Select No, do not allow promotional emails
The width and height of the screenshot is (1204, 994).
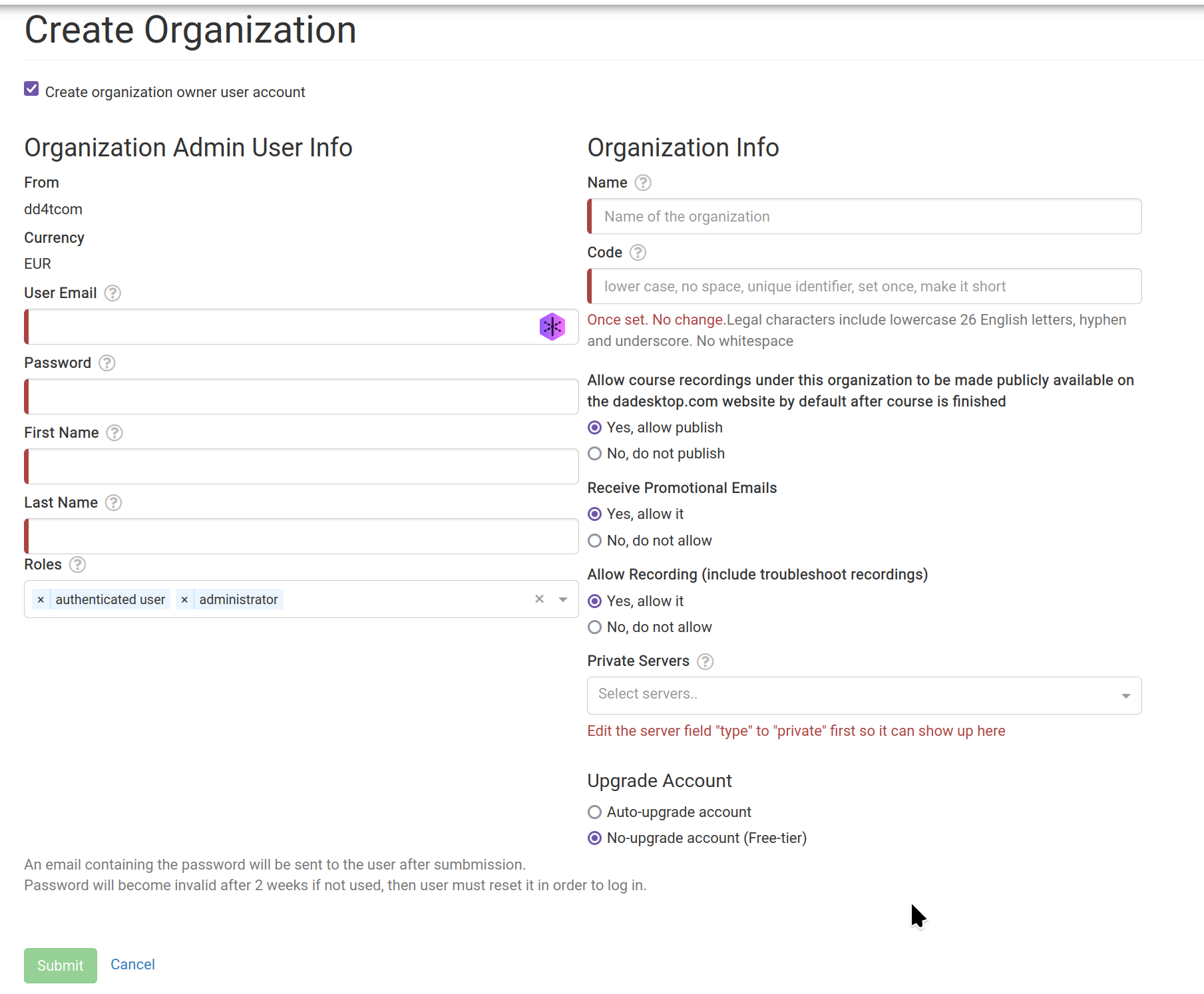tap(594, 540)
